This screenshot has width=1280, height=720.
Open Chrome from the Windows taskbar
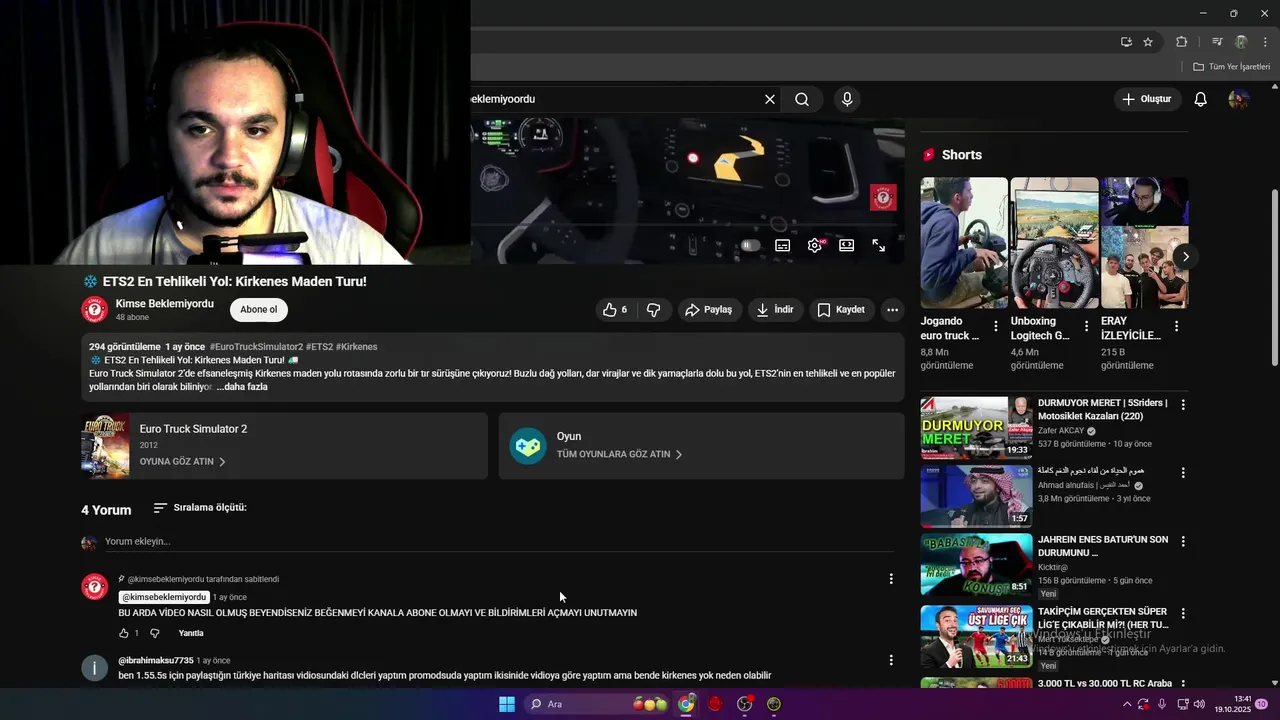pos(686,704)
